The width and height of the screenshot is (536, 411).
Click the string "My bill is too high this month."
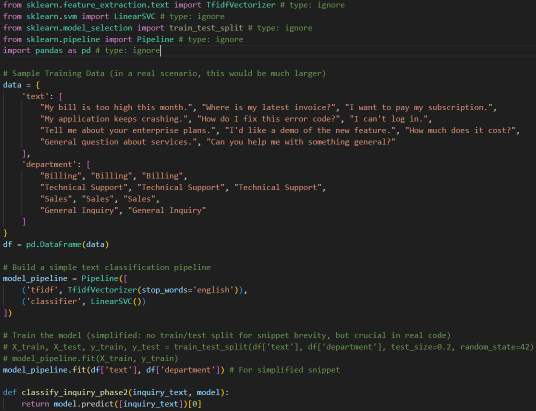(116, 108)
